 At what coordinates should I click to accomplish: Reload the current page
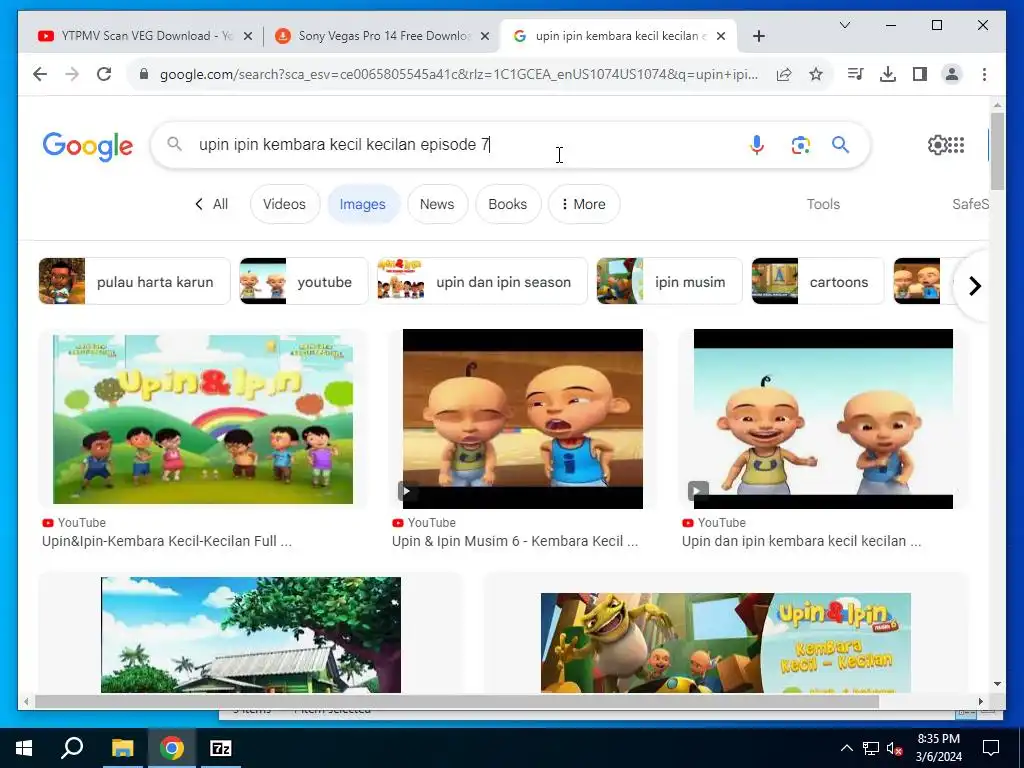pos(104,74)
